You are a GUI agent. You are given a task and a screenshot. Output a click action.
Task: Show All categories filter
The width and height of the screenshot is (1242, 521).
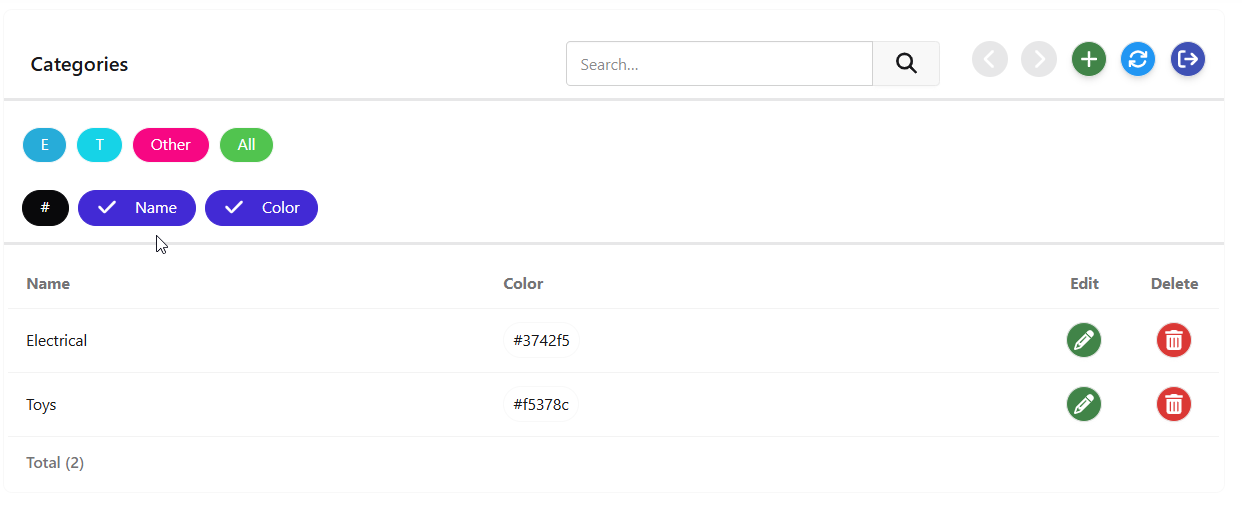(246, 145)
